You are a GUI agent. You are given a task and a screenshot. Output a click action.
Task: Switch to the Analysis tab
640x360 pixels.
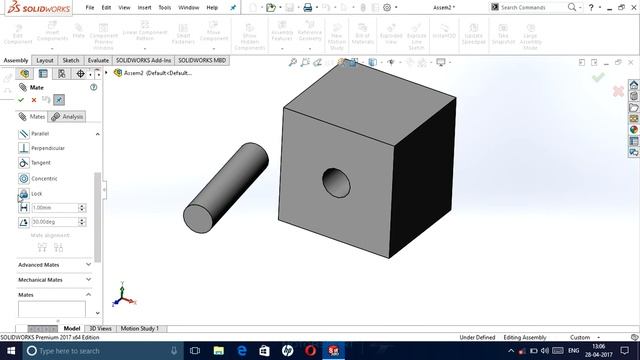click(67, 117)
